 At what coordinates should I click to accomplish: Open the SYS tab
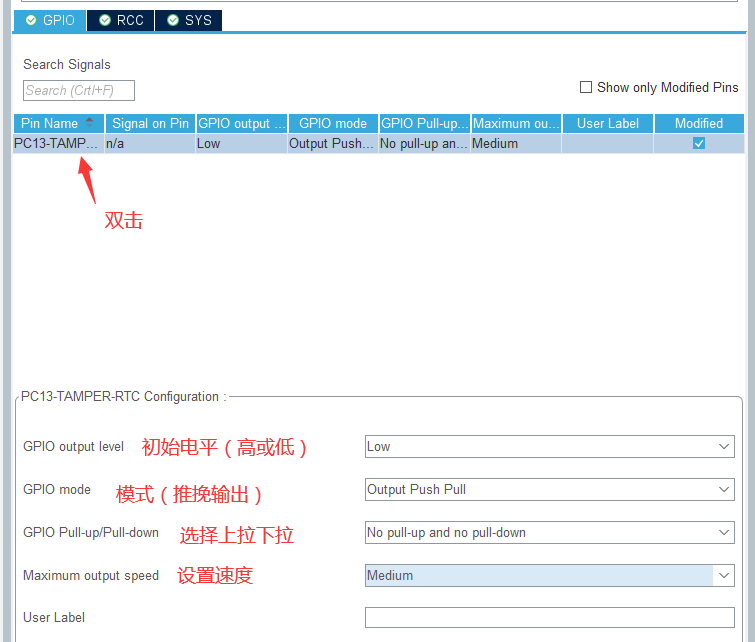point(189,20)
